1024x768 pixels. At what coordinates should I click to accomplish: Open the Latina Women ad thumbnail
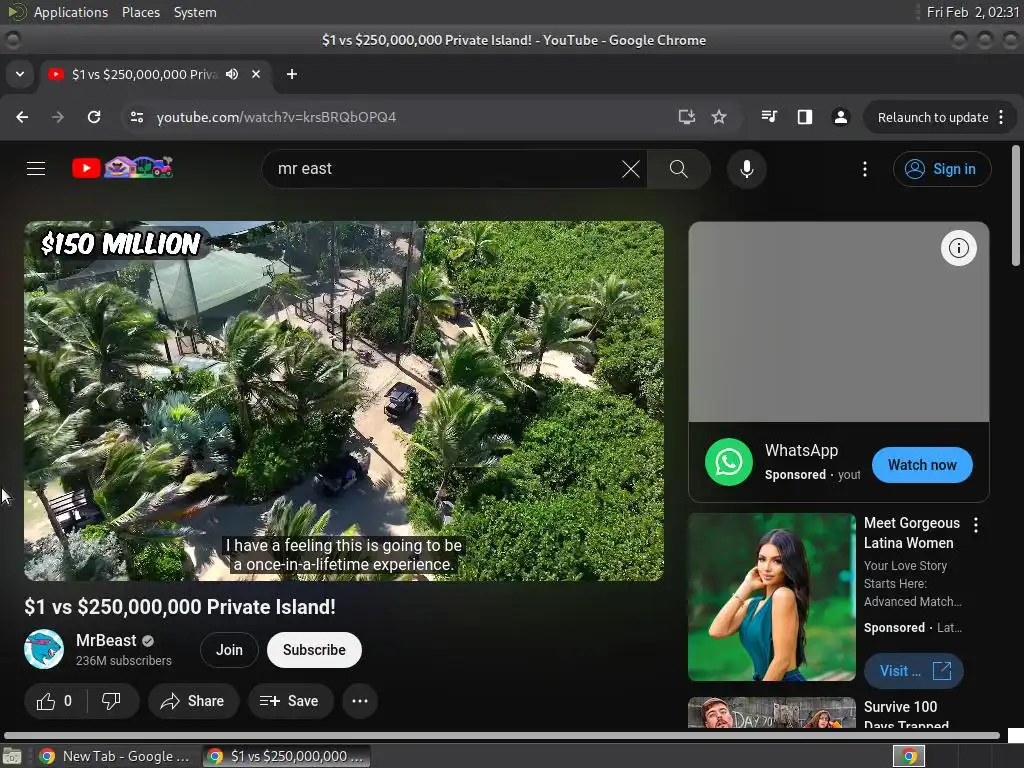[772, 597]
